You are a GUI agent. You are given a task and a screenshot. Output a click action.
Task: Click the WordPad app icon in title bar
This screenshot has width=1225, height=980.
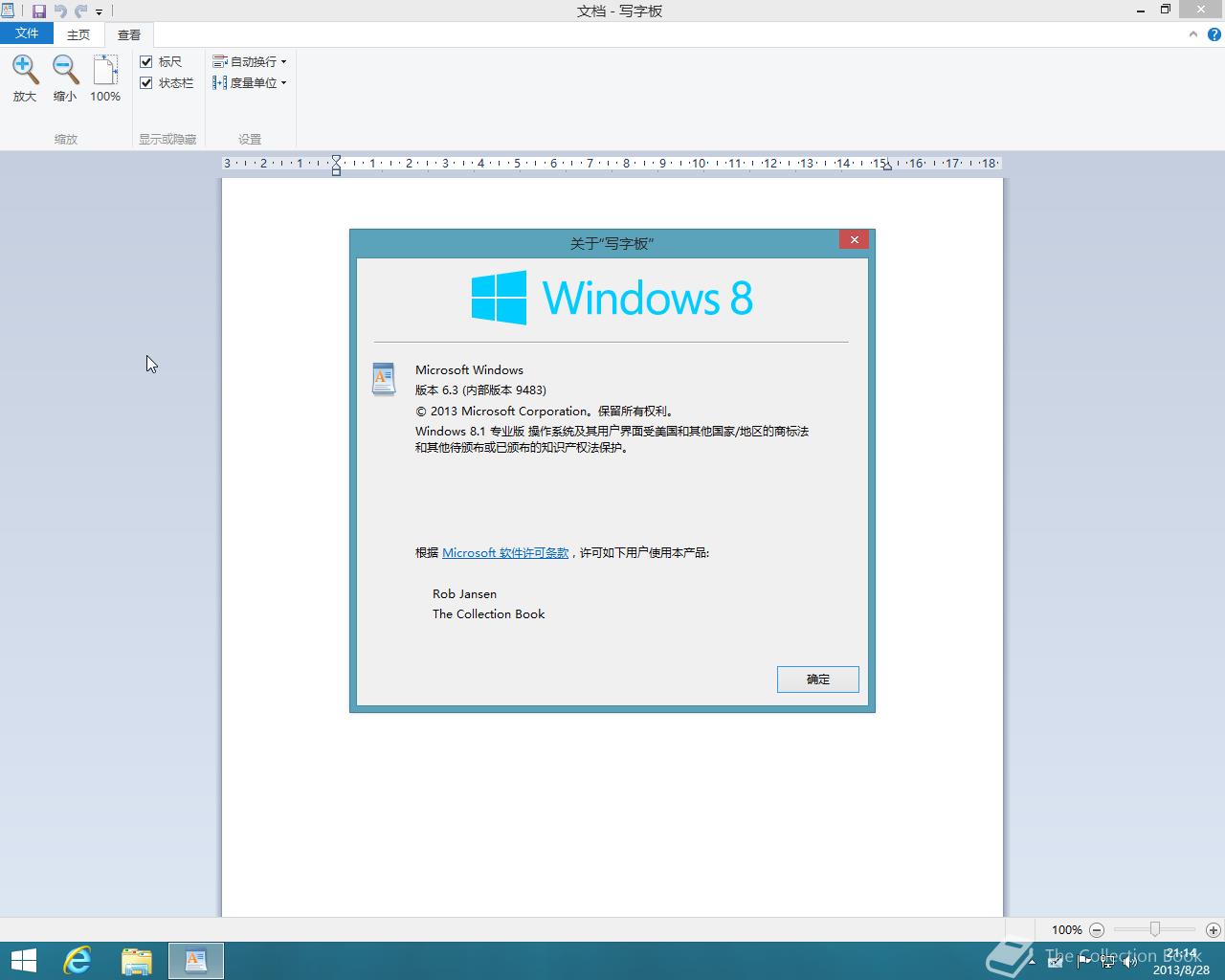click(x=8, y=11)
